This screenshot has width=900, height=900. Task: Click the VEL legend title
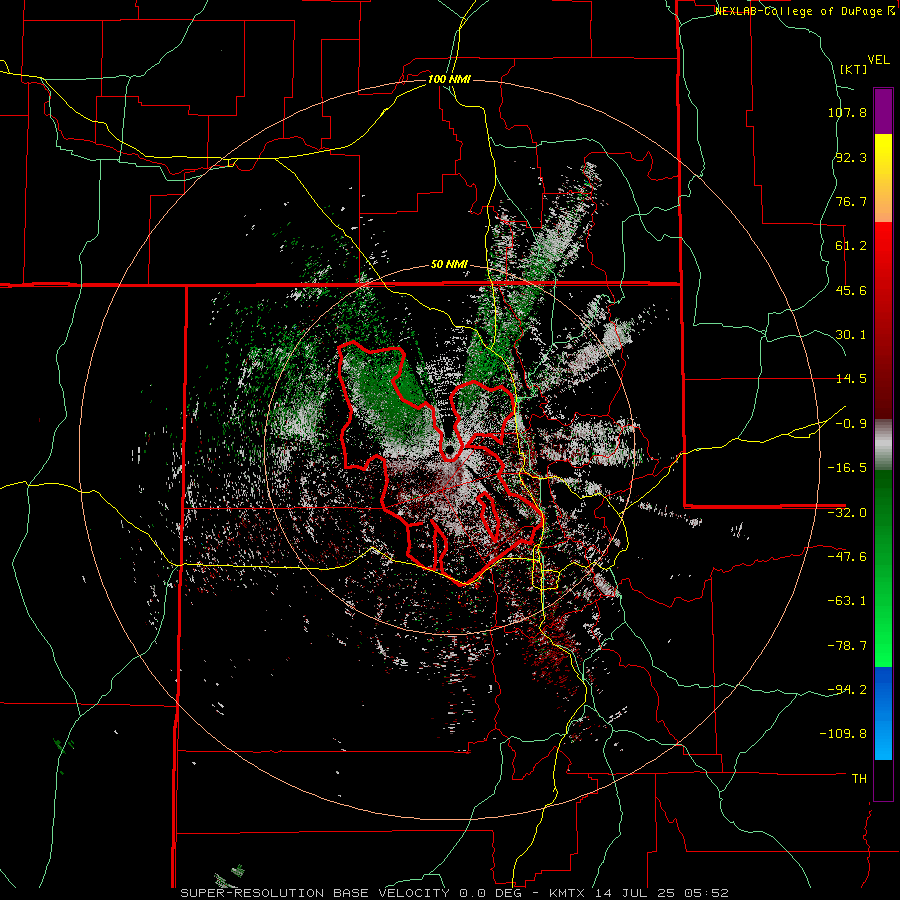(x=878, y=60)
